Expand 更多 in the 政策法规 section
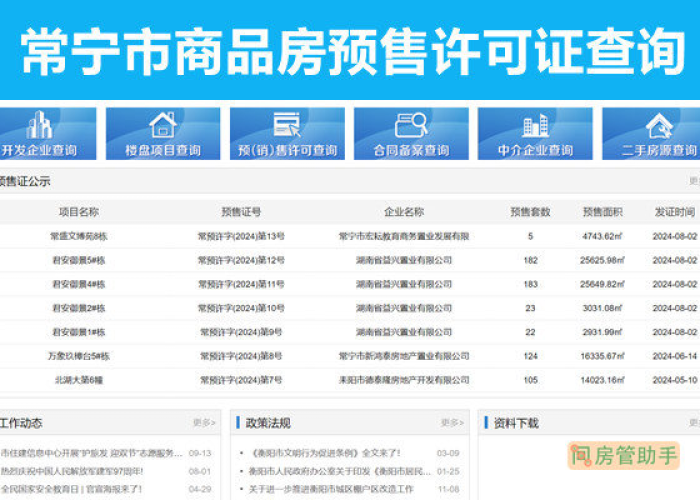Viewport: 700px width, 500px height. click(451, 423)
